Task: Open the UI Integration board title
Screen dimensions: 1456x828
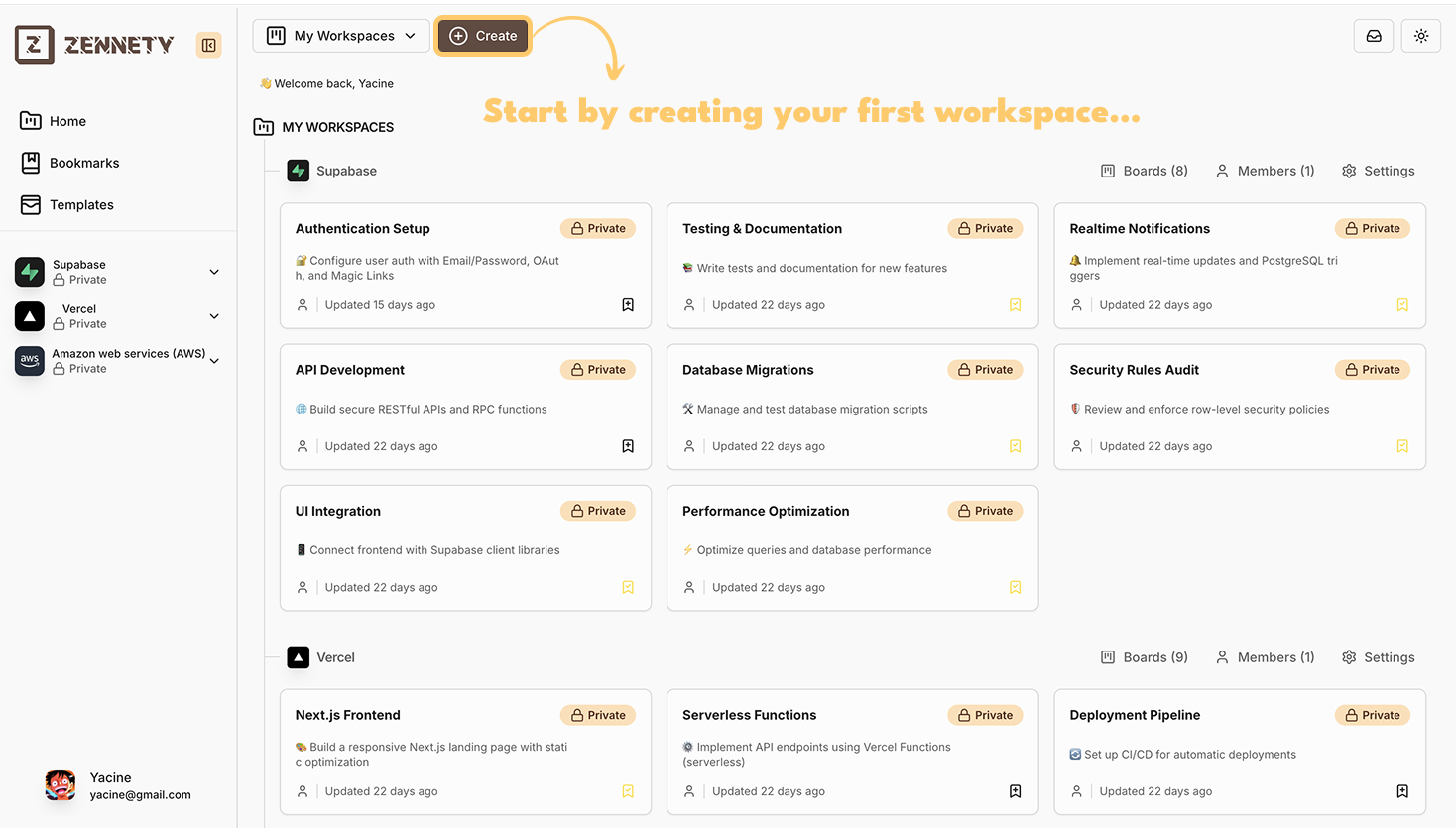Action: (x=338, y=512)
